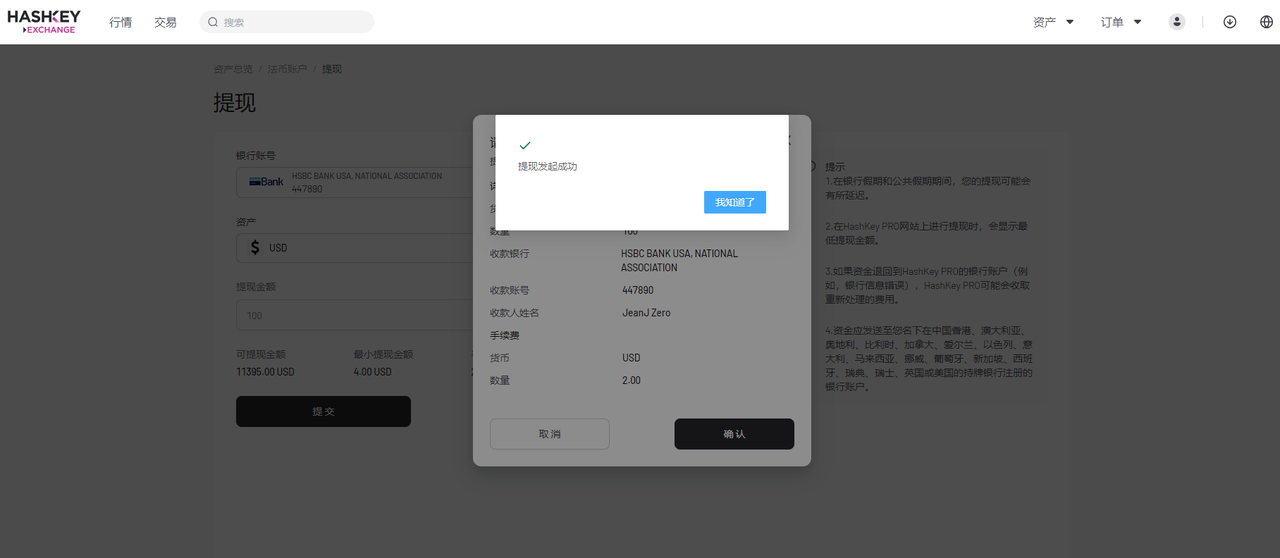Click the search magnifier icon
The width and height of the screenshot is (1280, 558).
tap(213, 22)
